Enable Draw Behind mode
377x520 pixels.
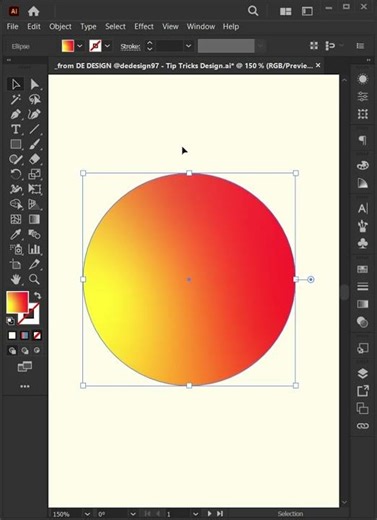click(x=25, y=350)
